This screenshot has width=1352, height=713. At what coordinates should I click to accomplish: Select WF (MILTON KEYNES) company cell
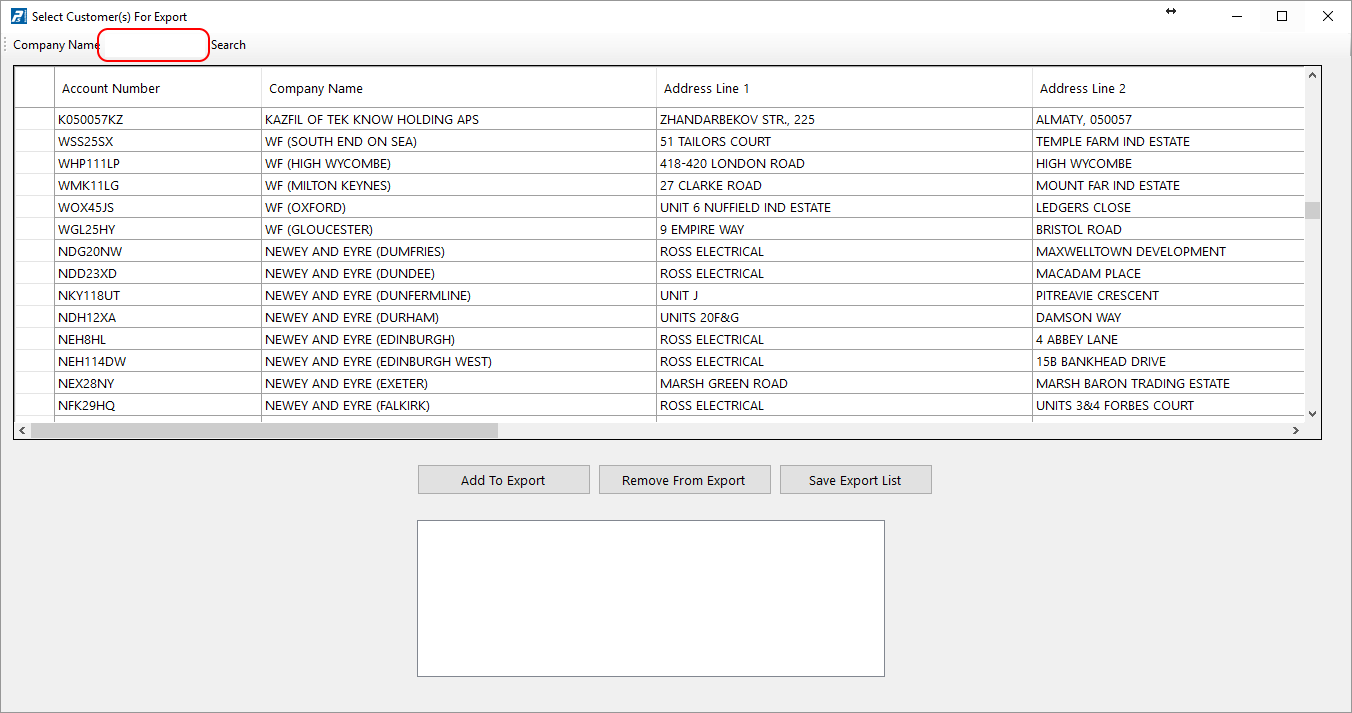coord(459,185)
